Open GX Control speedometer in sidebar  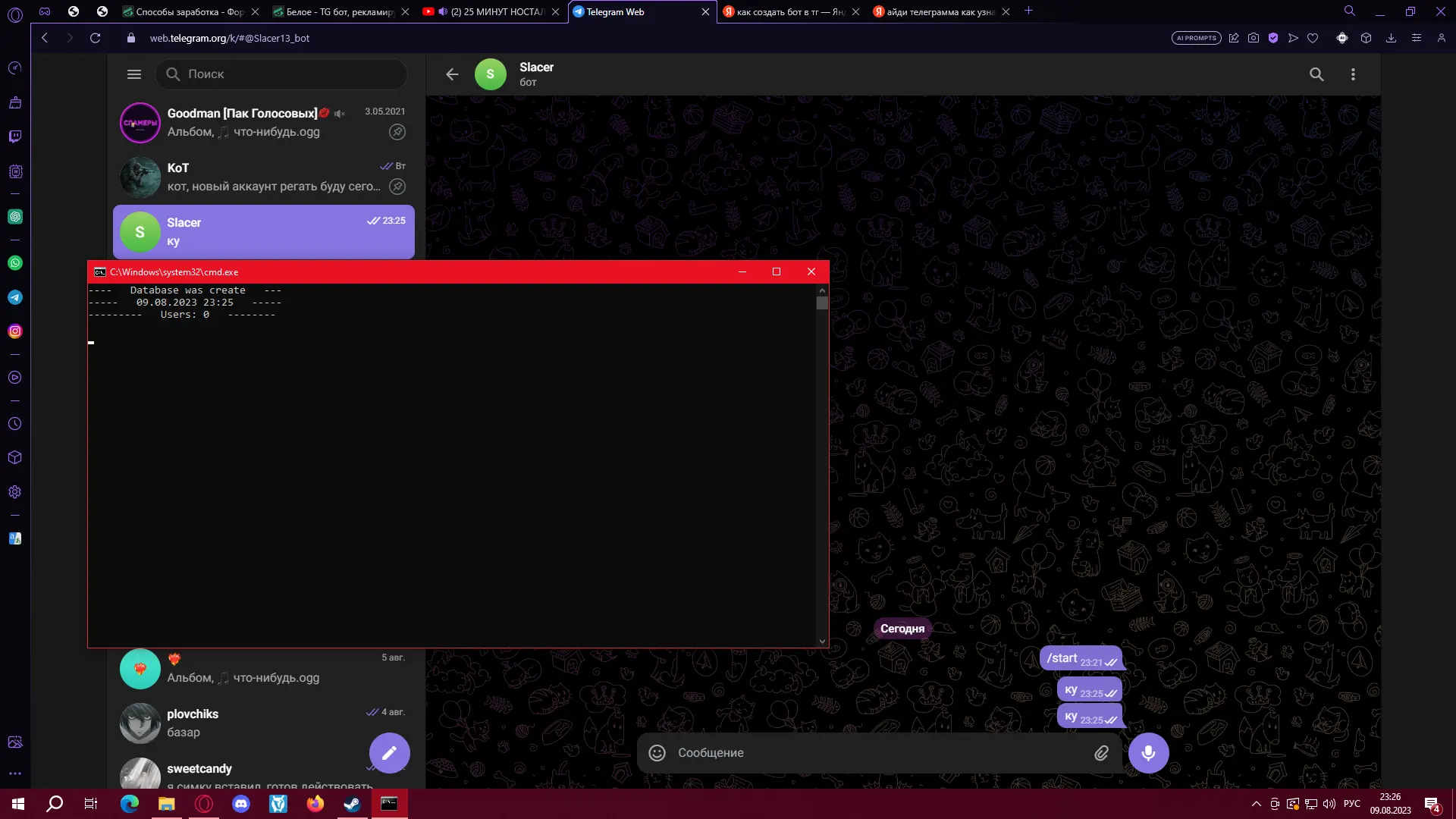point(14,68)
